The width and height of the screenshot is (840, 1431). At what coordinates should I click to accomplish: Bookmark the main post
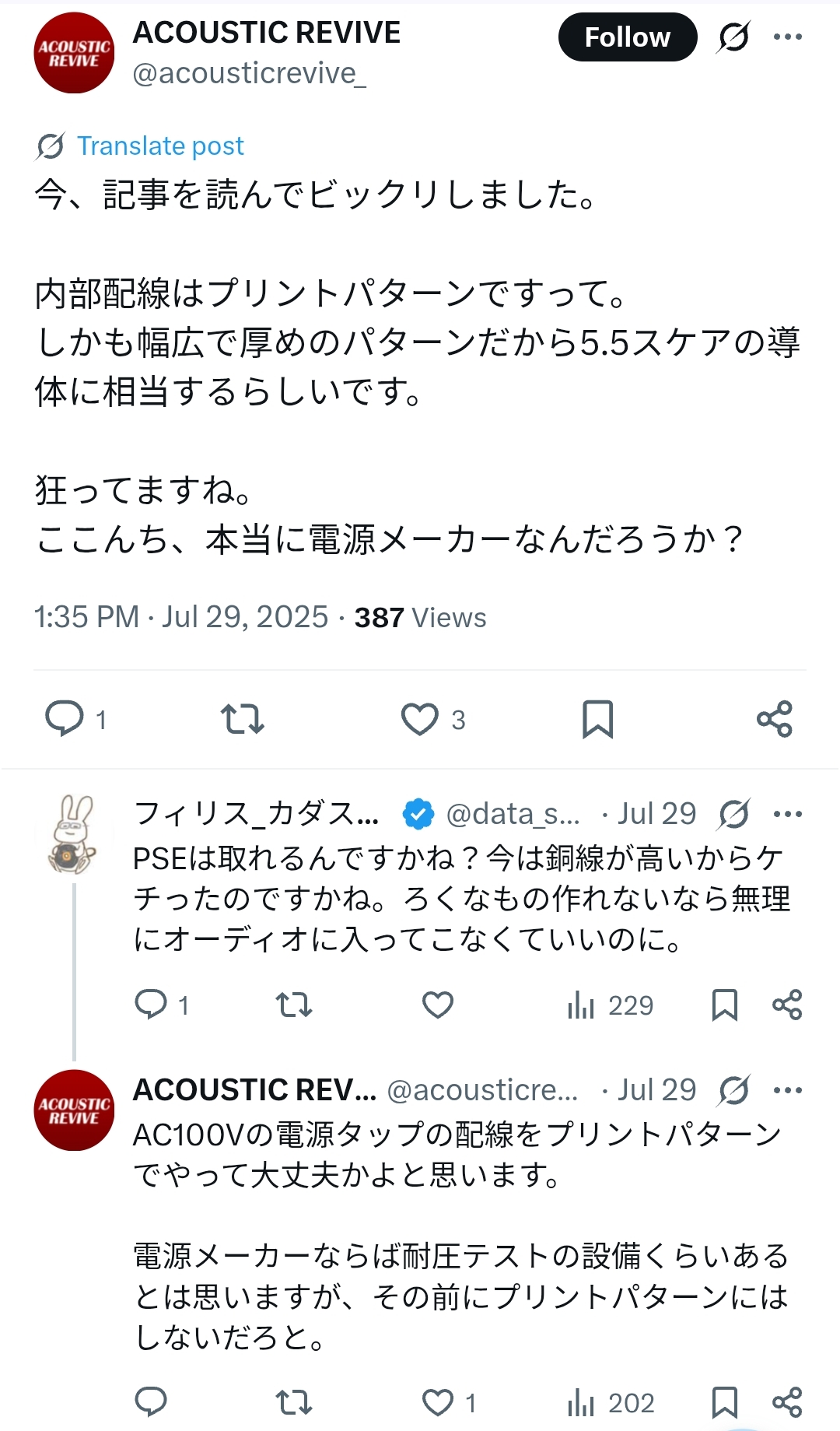pos(597,718)
